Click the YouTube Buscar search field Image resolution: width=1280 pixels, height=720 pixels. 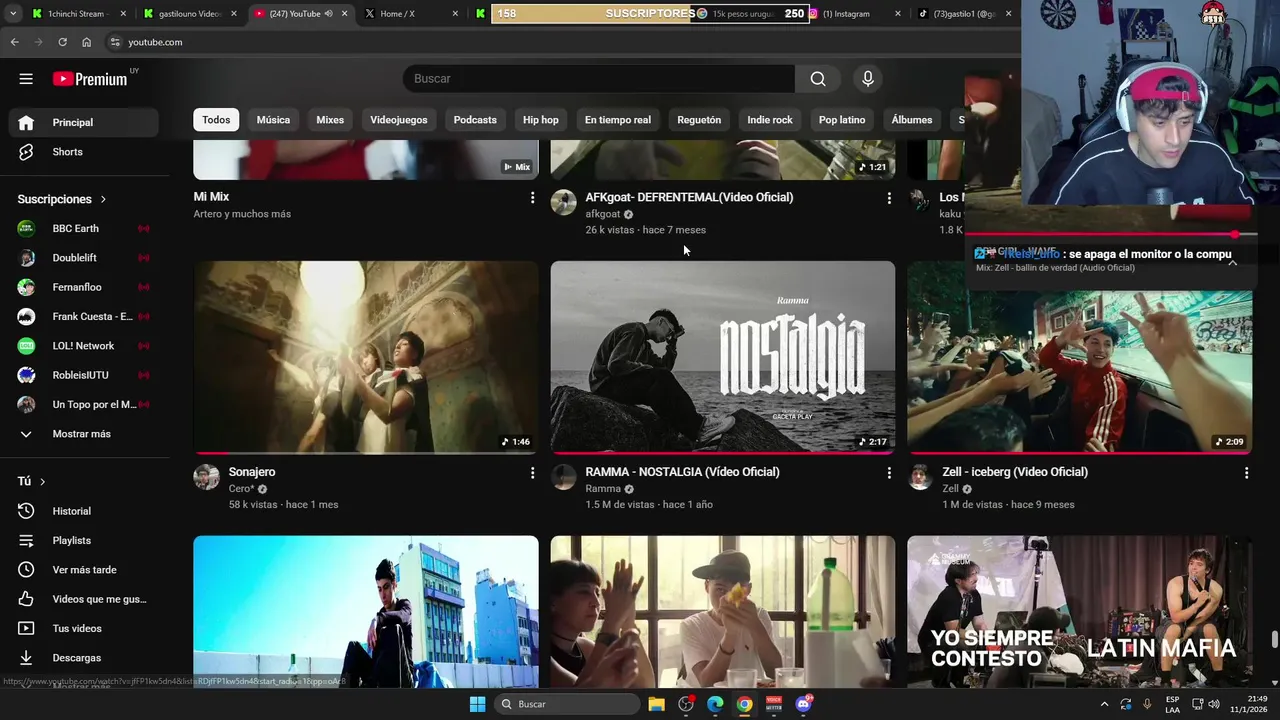599,79
